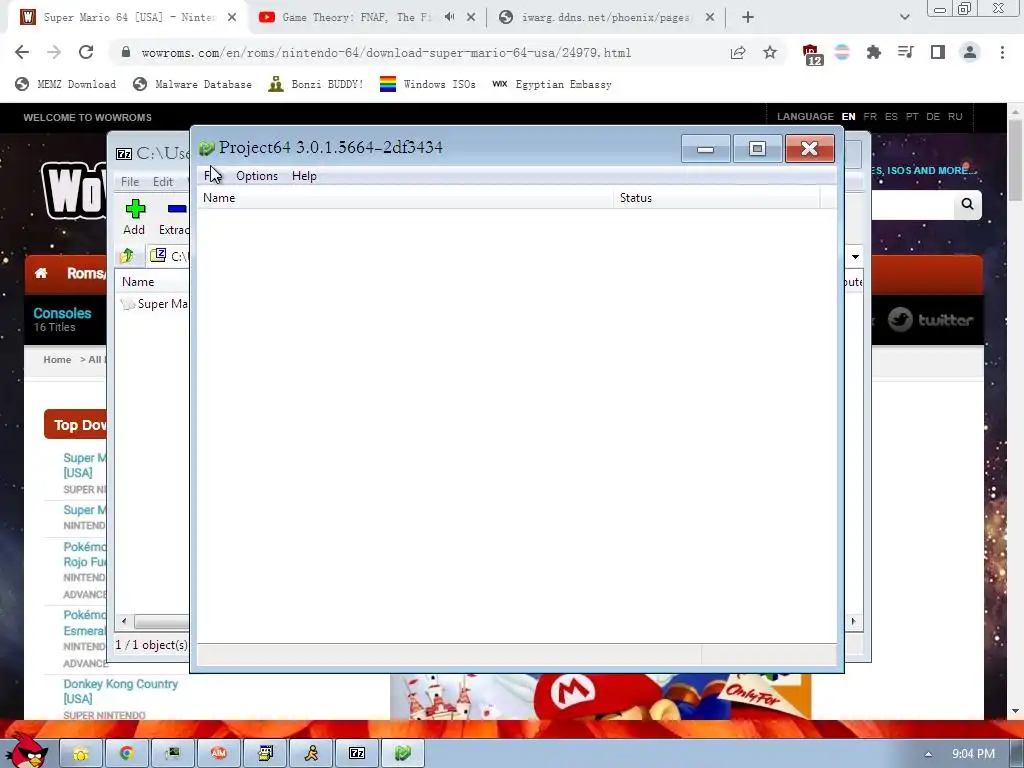Open Project64 from the taskbar
Image resolution: width=1024 pixels, height=768 pixels.
tap(403, 754)
